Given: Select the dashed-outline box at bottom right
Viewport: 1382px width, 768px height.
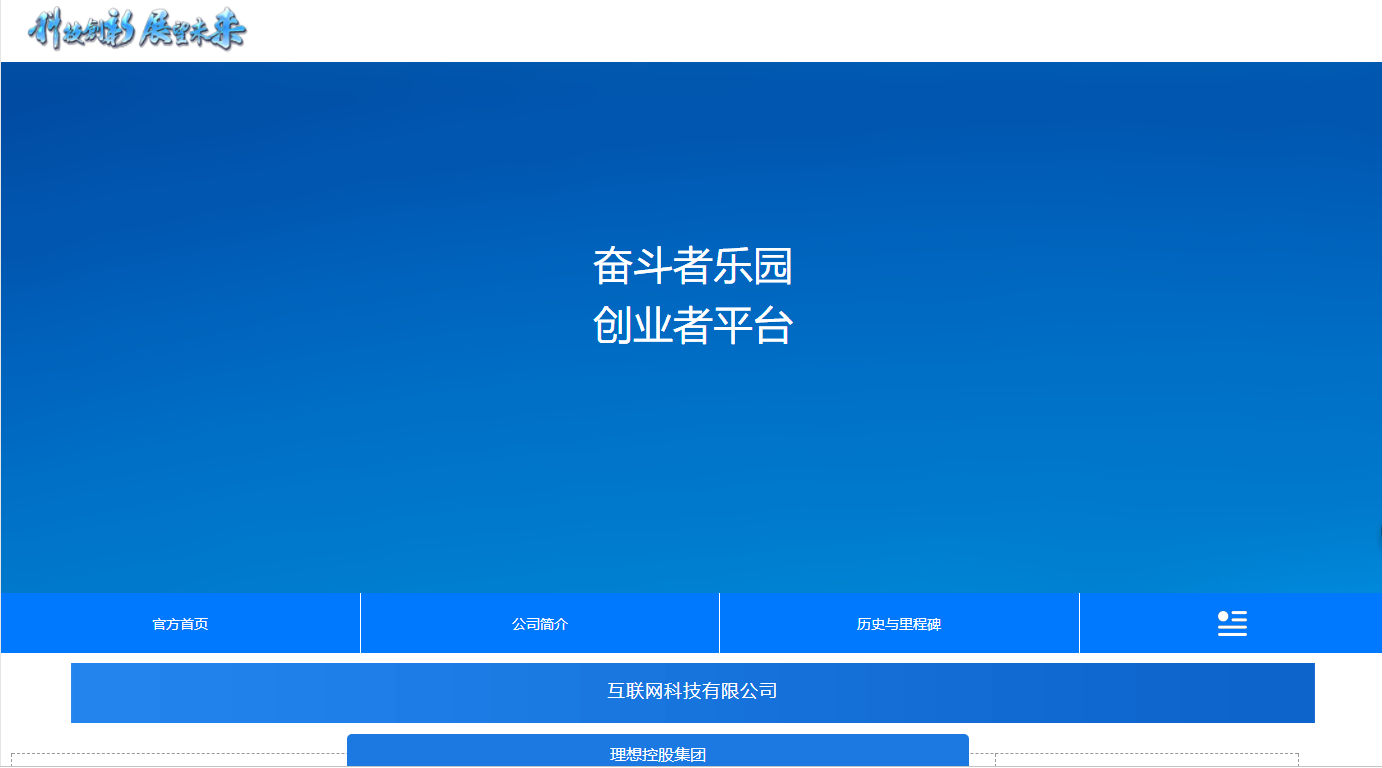Looking at the screenshot, I should pos(1146,760).
